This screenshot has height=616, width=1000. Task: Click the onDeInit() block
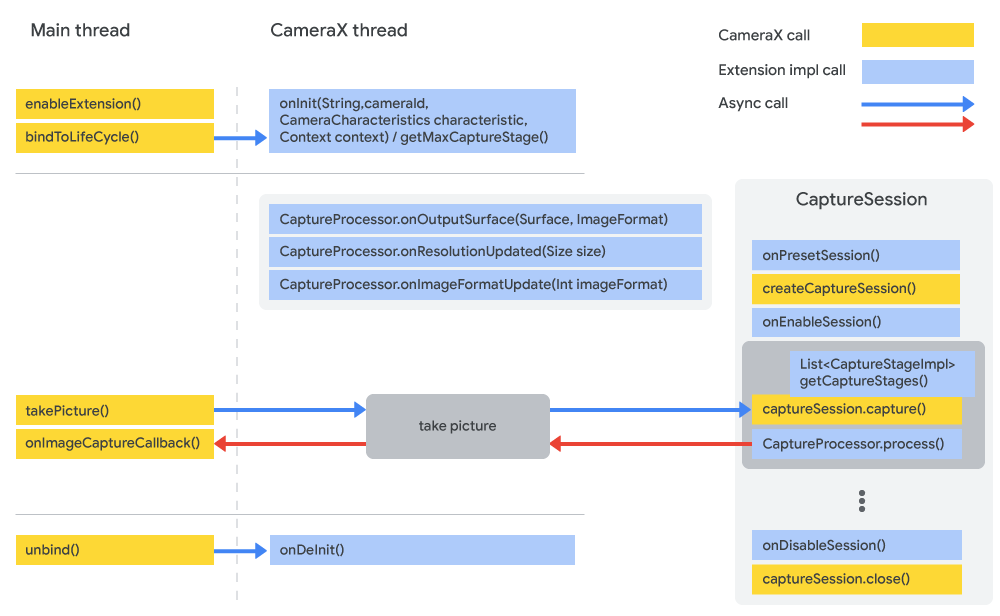(x=422, y=549)
